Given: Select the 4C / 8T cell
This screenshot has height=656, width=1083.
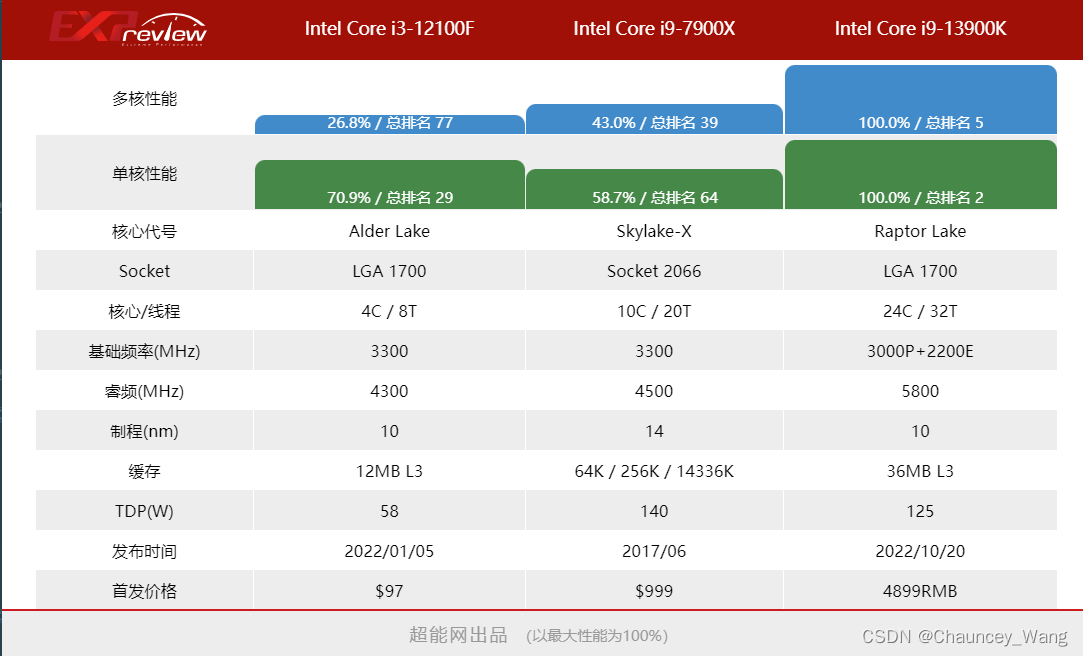Looking at the screenshot, I should coord(390,311).
